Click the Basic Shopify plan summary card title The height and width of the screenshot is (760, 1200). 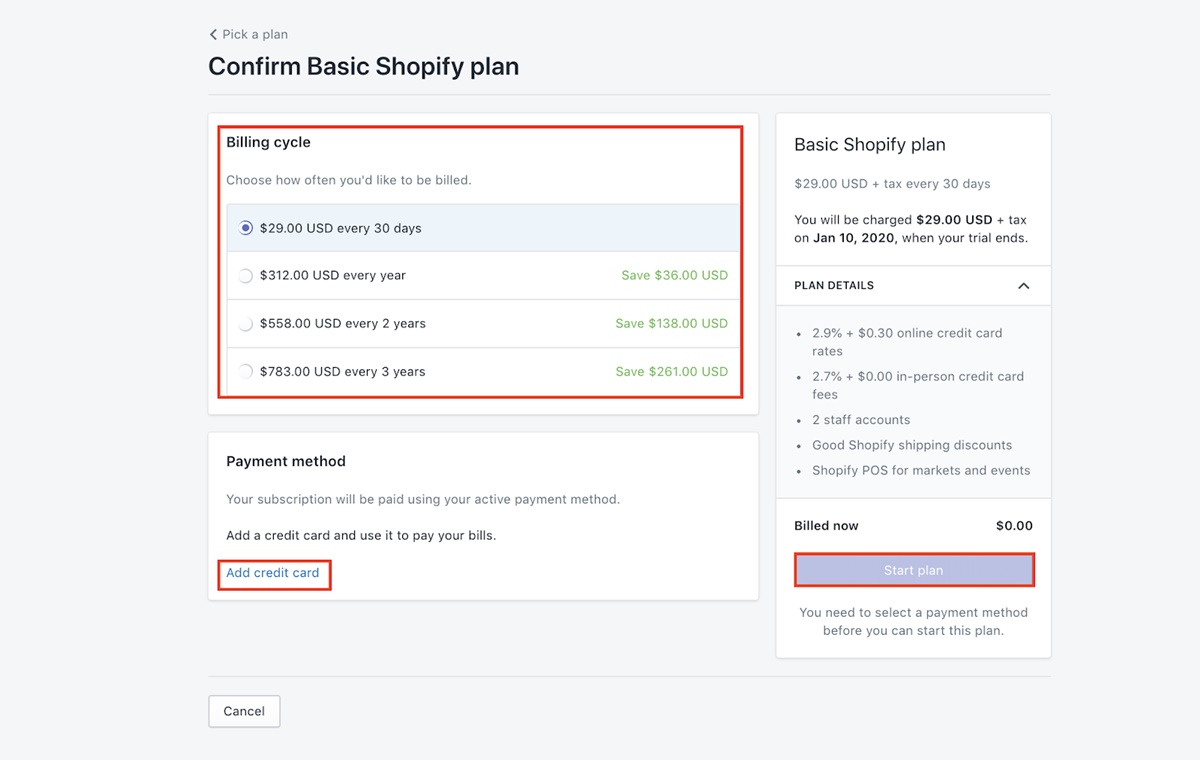(x=870, y=145)
